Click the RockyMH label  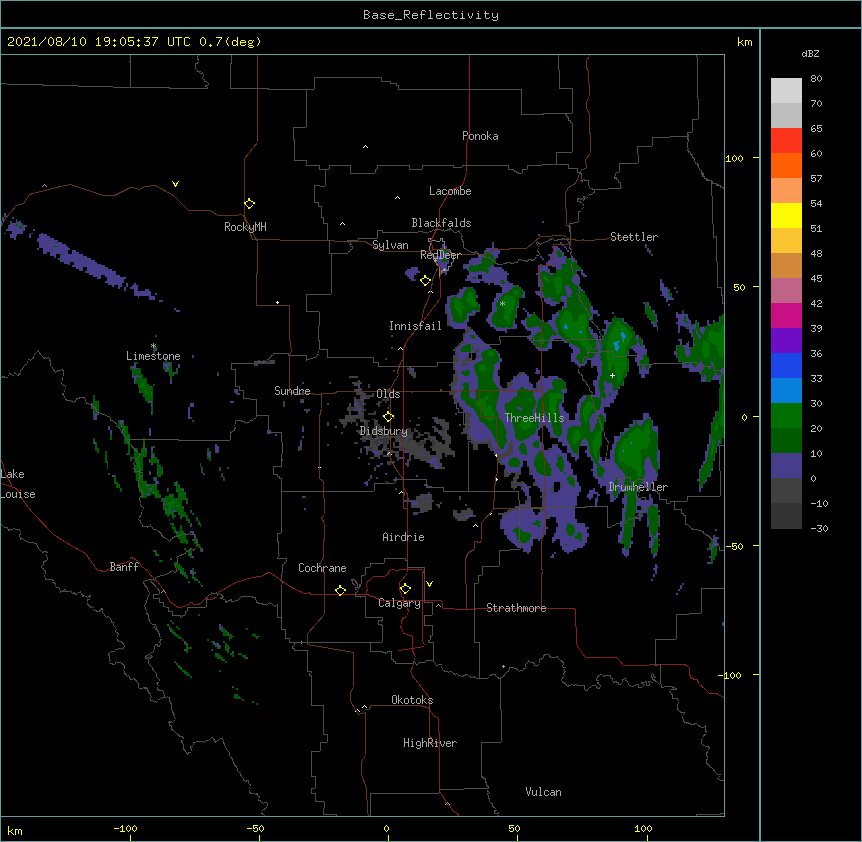245,227
